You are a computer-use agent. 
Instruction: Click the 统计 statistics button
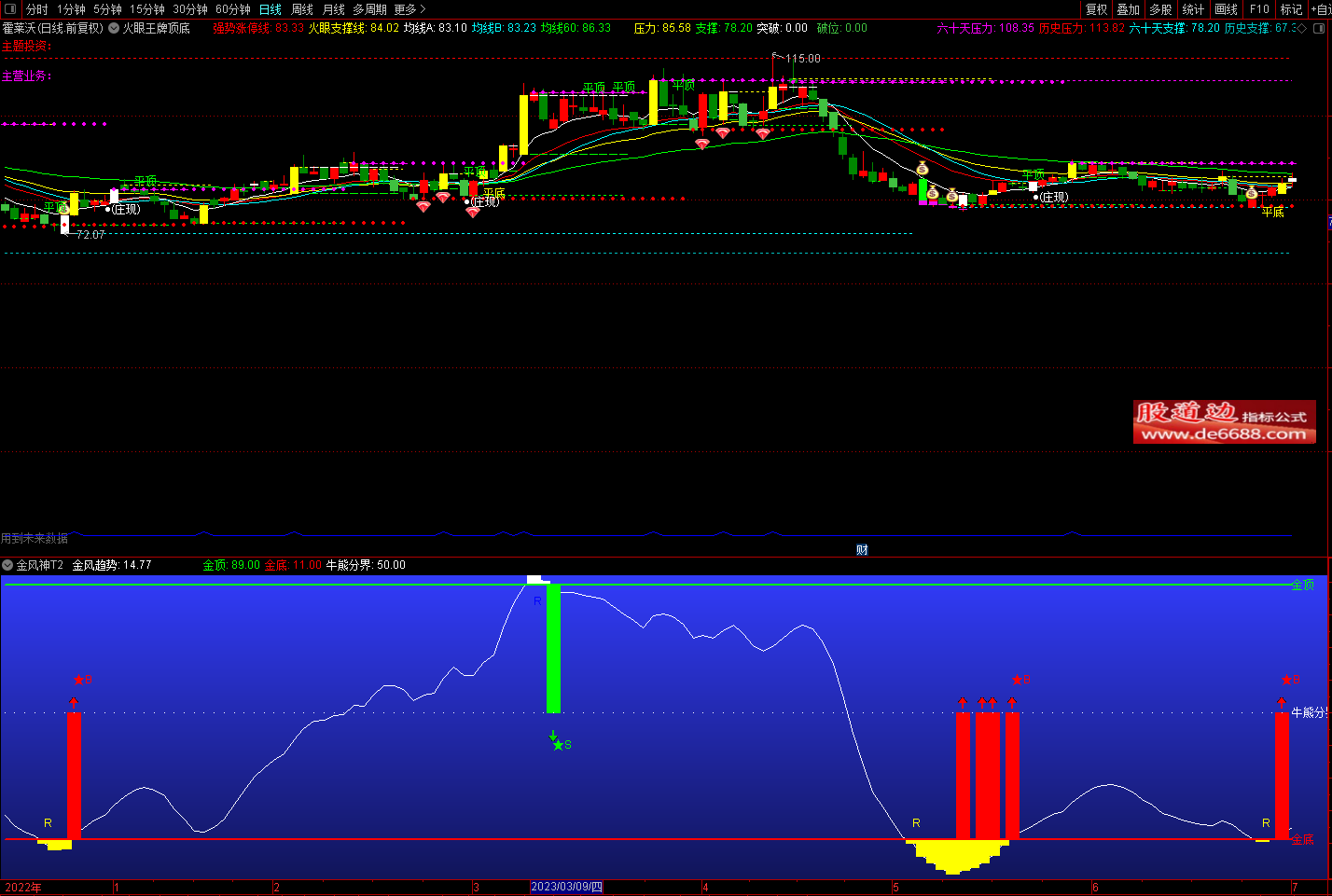[1193, 9]
